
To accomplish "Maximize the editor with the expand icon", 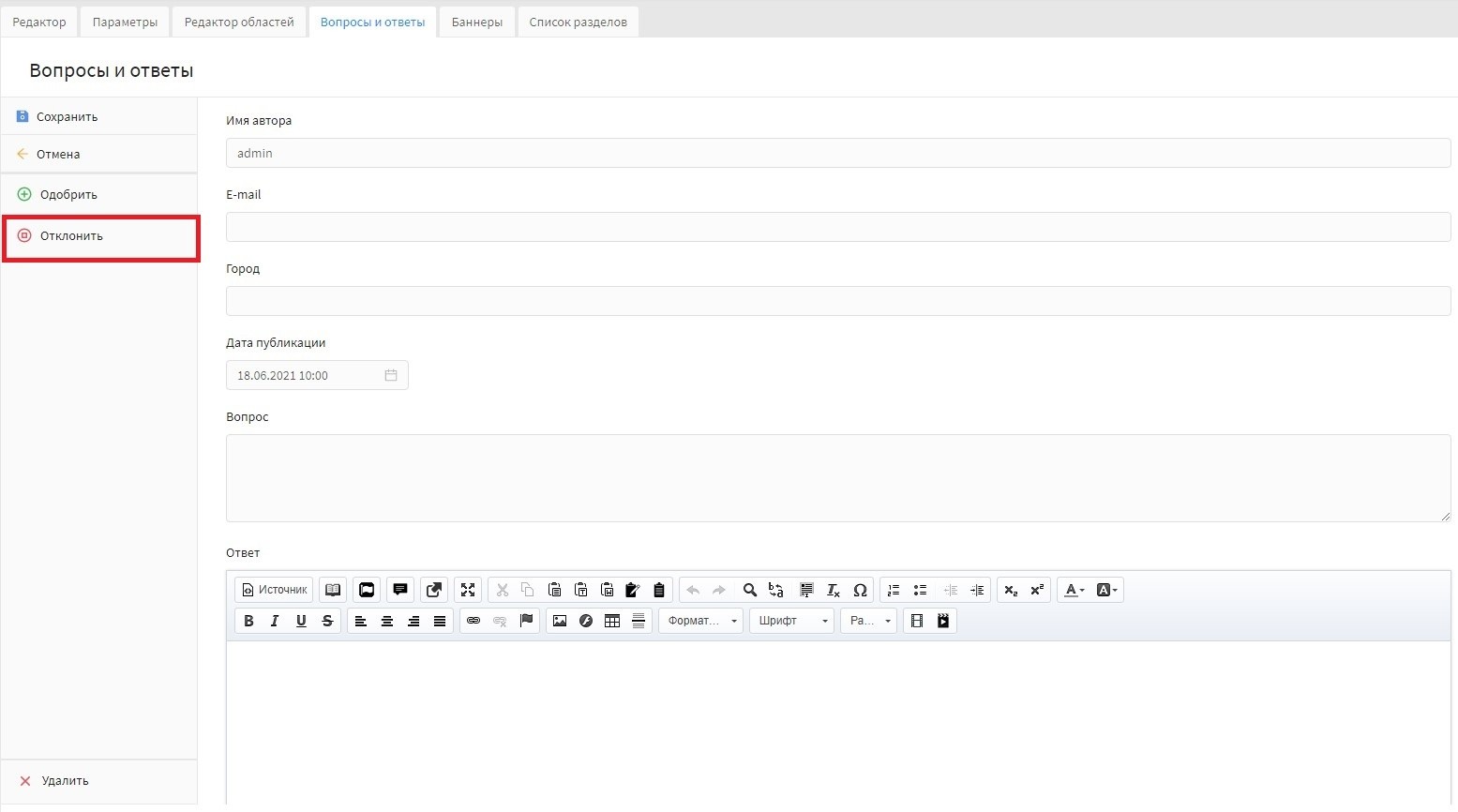I will (x=468, y=590).
